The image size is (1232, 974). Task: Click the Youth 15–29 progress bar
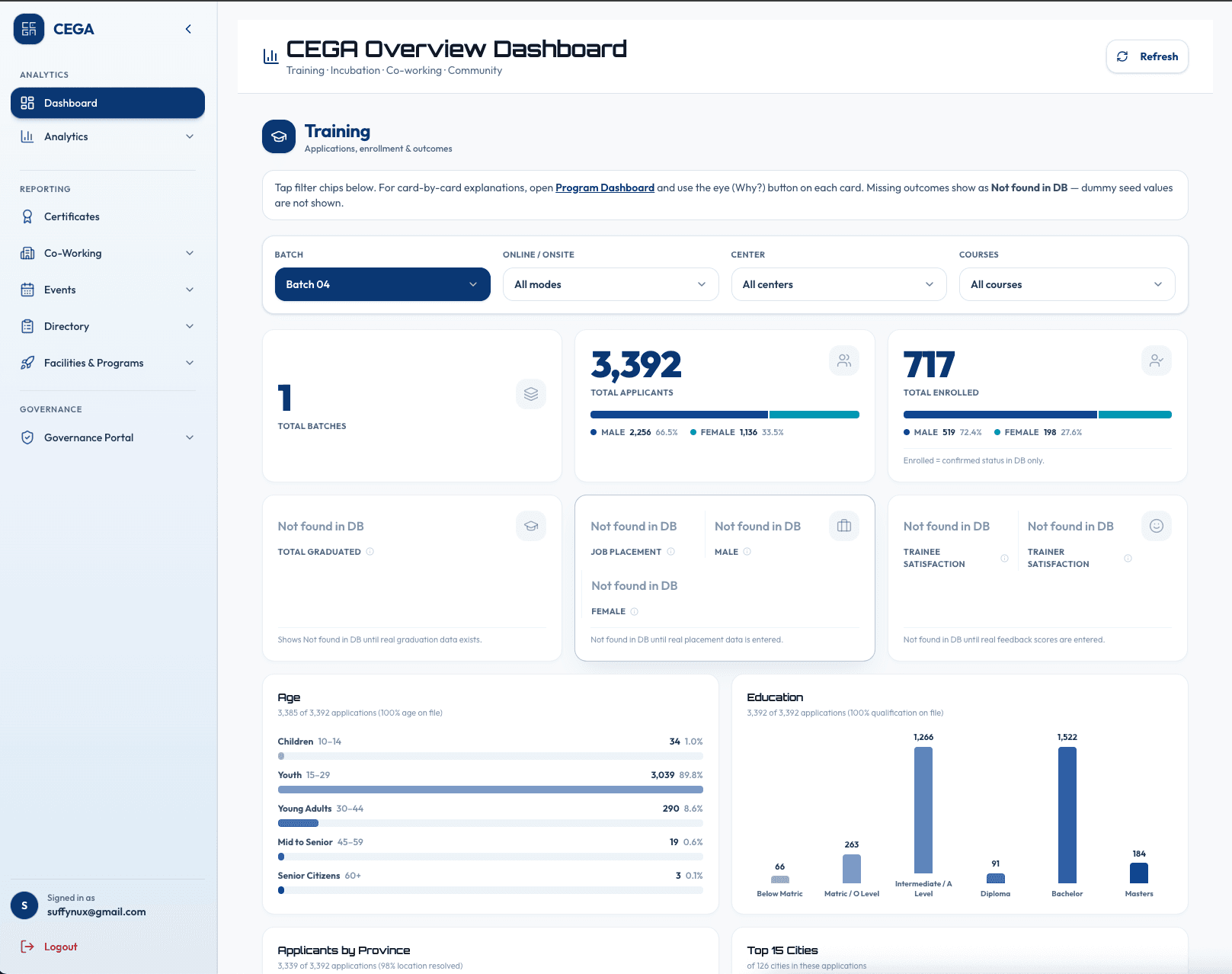(491, 790)
